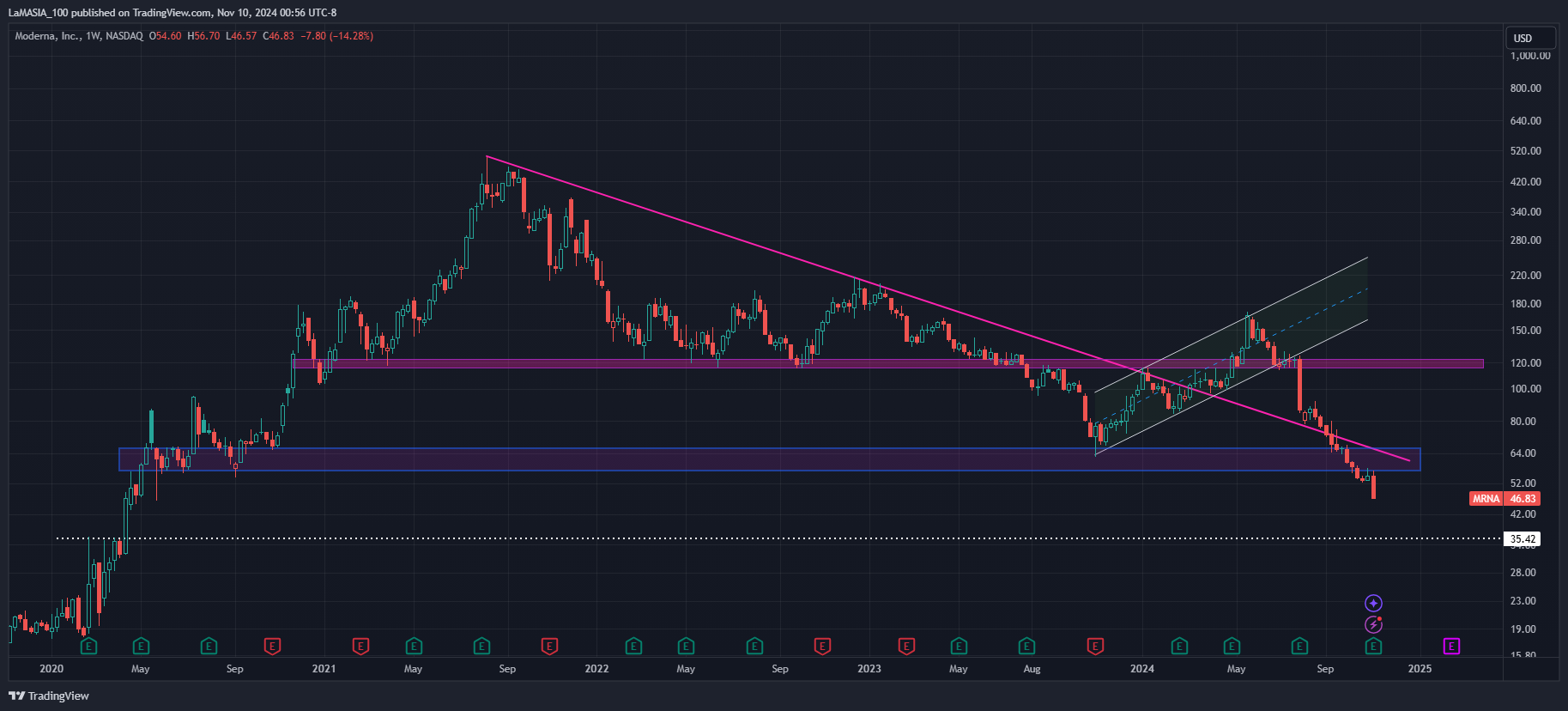Select the blue support zone near 64

769,459
